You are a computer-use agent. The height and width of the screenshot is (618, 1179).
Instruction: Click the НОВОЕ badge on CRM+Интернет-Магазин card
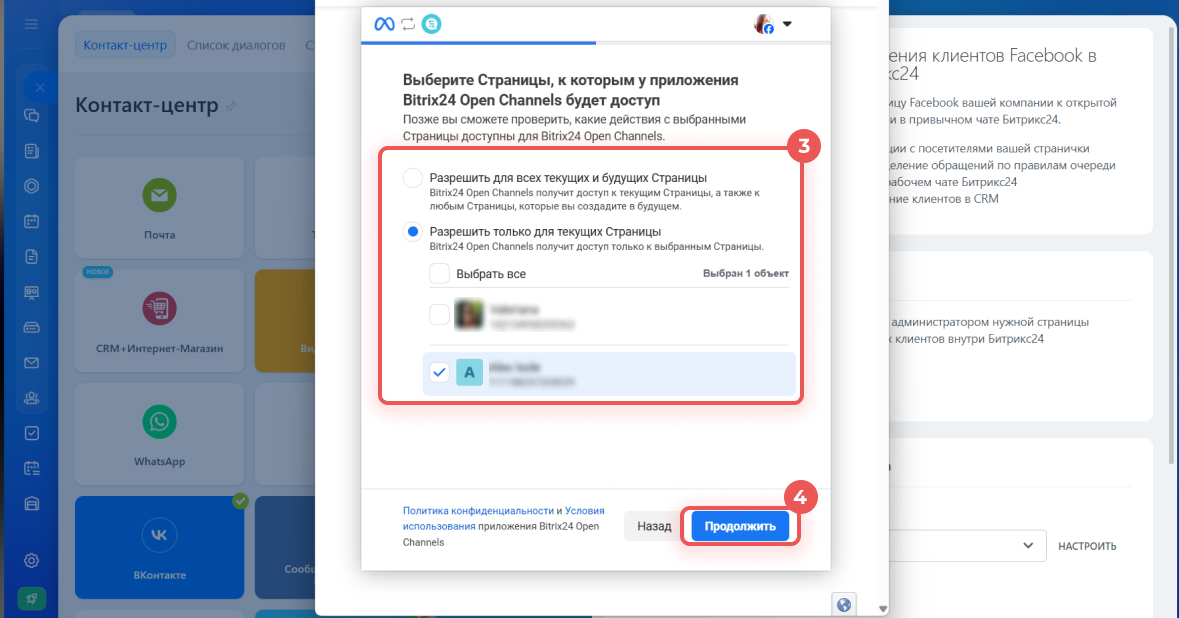(x=98, y=272)
